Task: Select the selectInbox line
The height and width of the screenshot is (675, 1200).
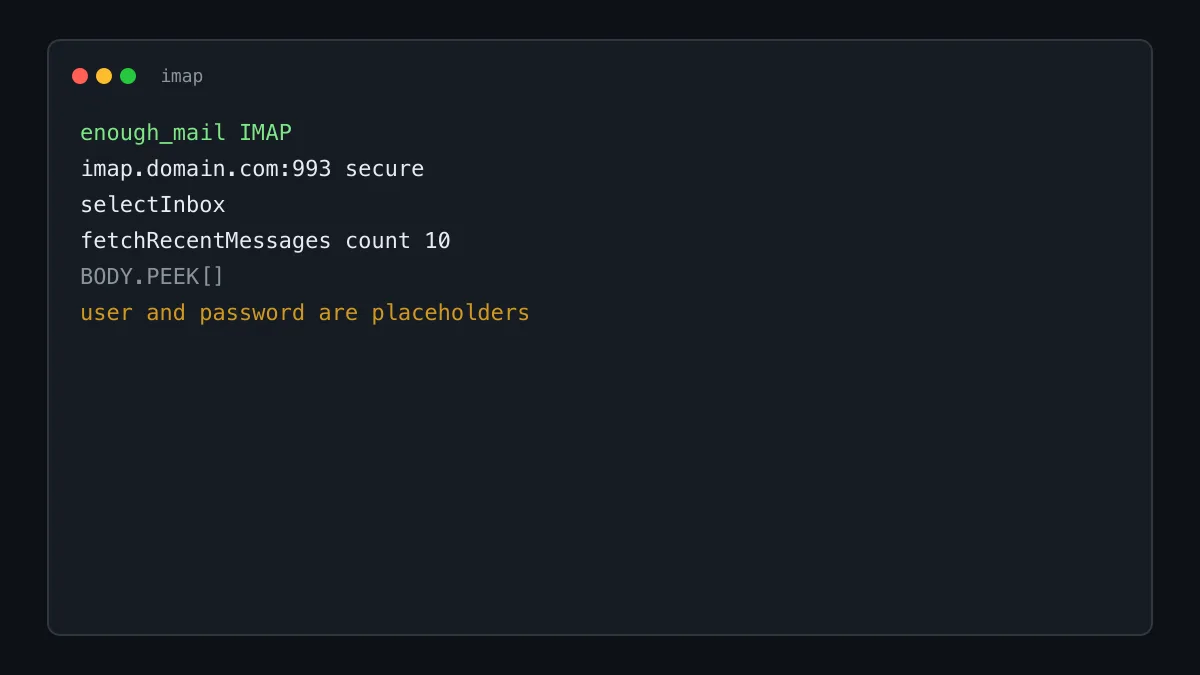Action: point(153,205)
